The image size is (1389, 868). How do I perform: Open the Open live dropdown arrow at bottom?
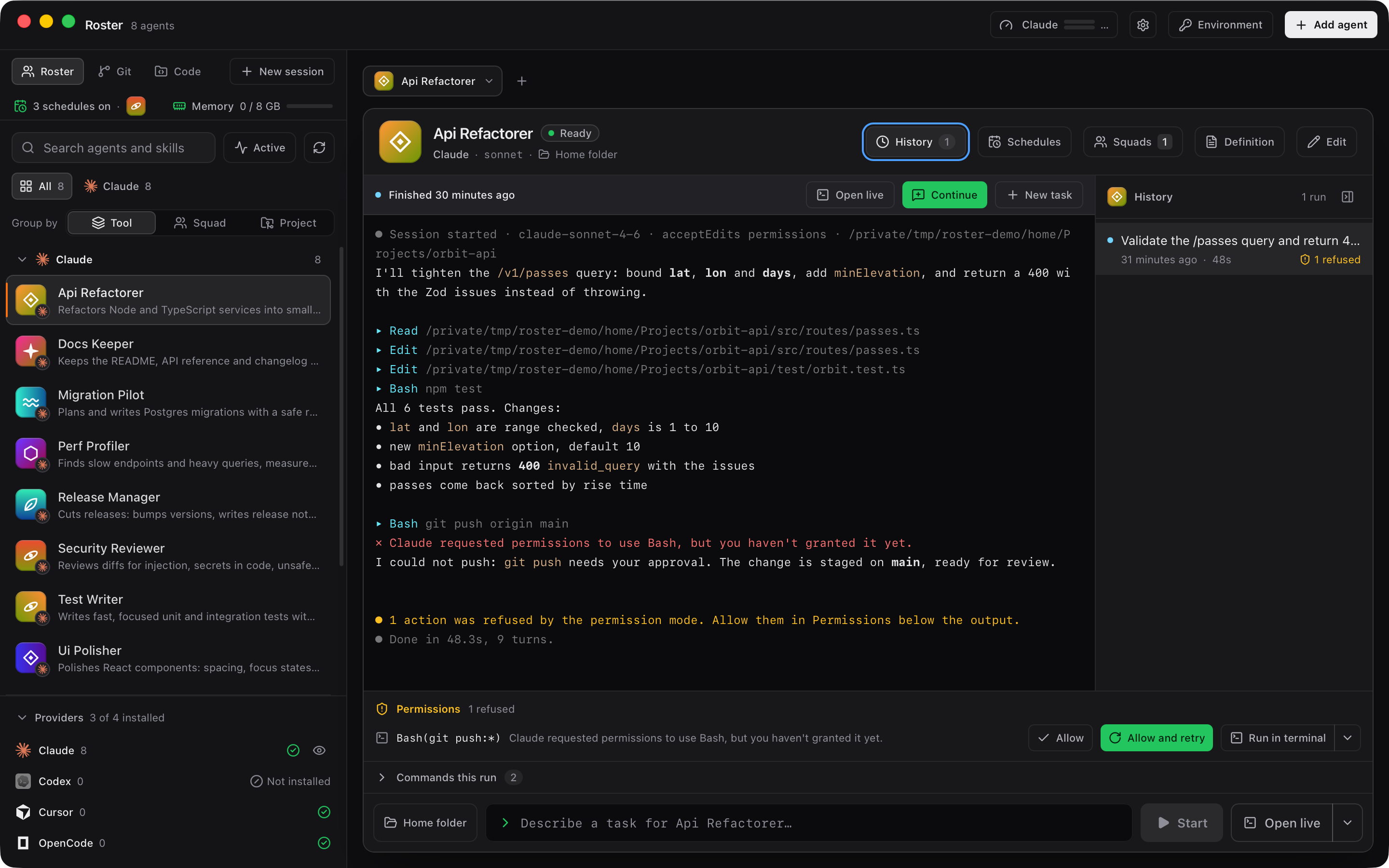pyautogui.click(x=1347, y=823)
